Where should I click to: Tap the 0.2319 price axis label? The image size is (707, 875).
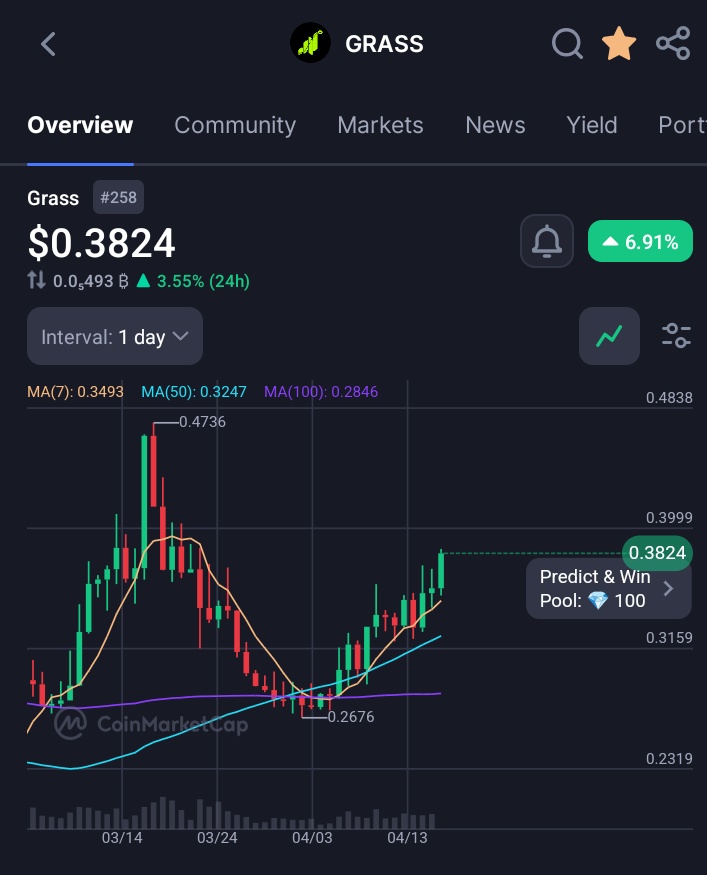click(669, 759)
